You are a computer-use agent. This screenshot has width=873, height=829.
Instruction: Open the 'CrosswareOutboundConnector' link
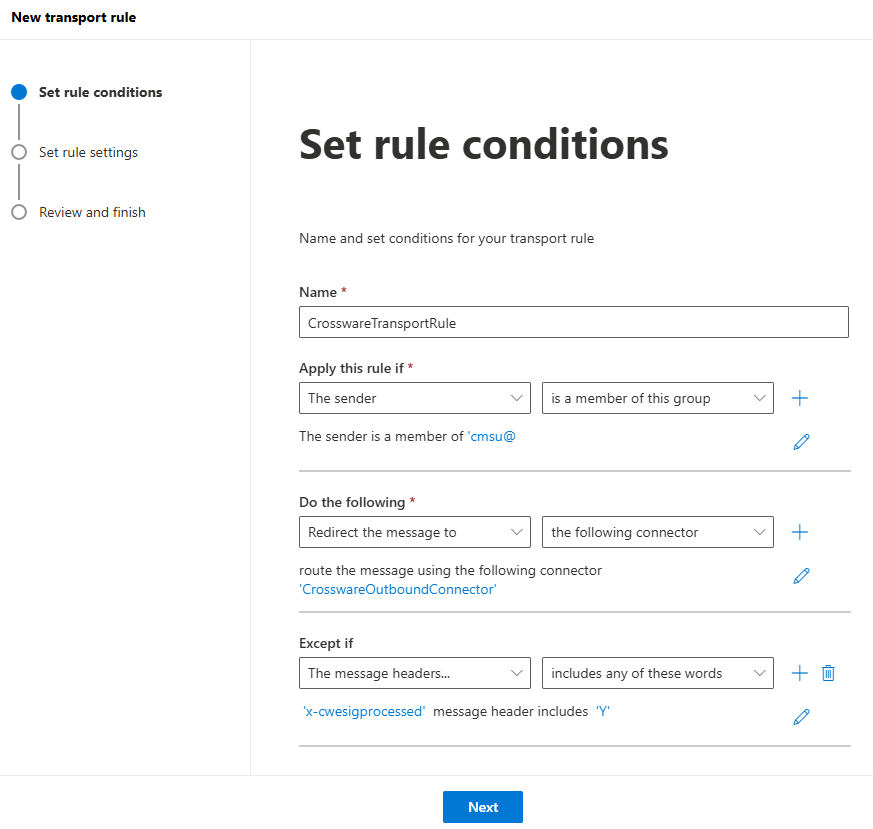click(x=398, y=589)
